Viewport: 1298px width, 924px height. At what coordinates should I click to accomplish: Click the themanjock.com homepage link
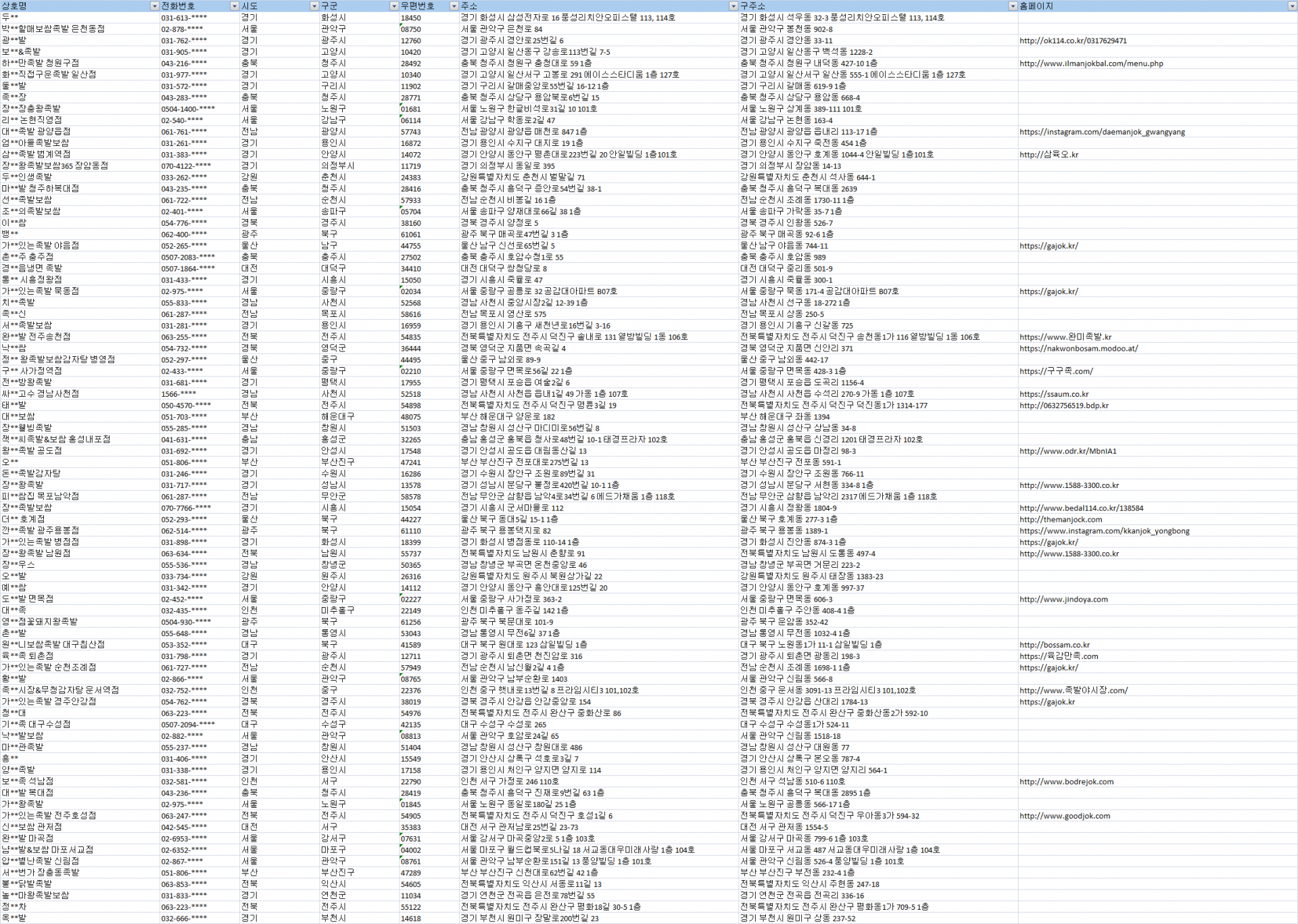point(1061,520)
